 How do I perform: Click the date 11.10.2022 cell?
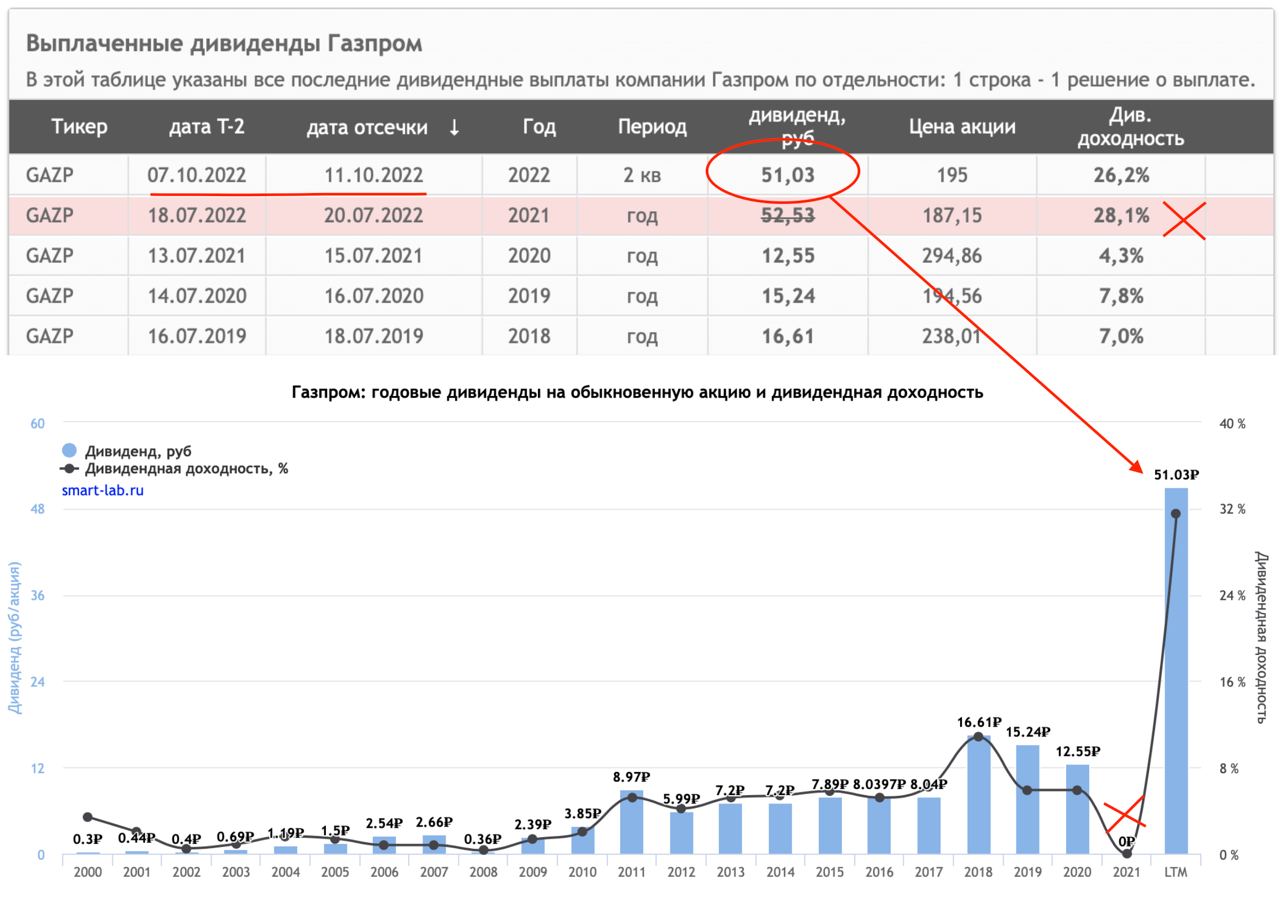coord(374,175)
